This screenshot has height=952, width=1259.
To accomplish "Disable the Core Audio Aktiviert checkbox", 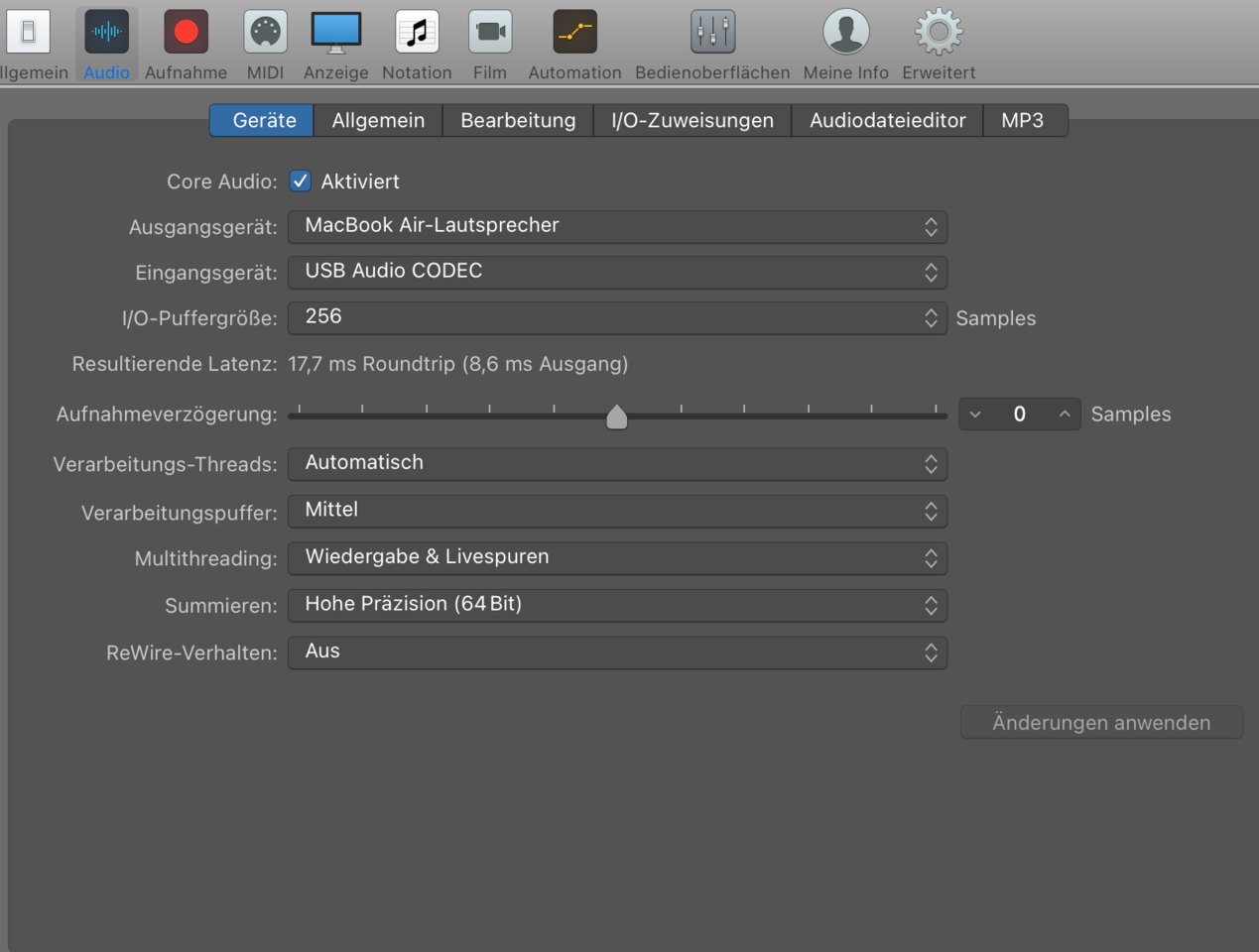I will (300, 181).
